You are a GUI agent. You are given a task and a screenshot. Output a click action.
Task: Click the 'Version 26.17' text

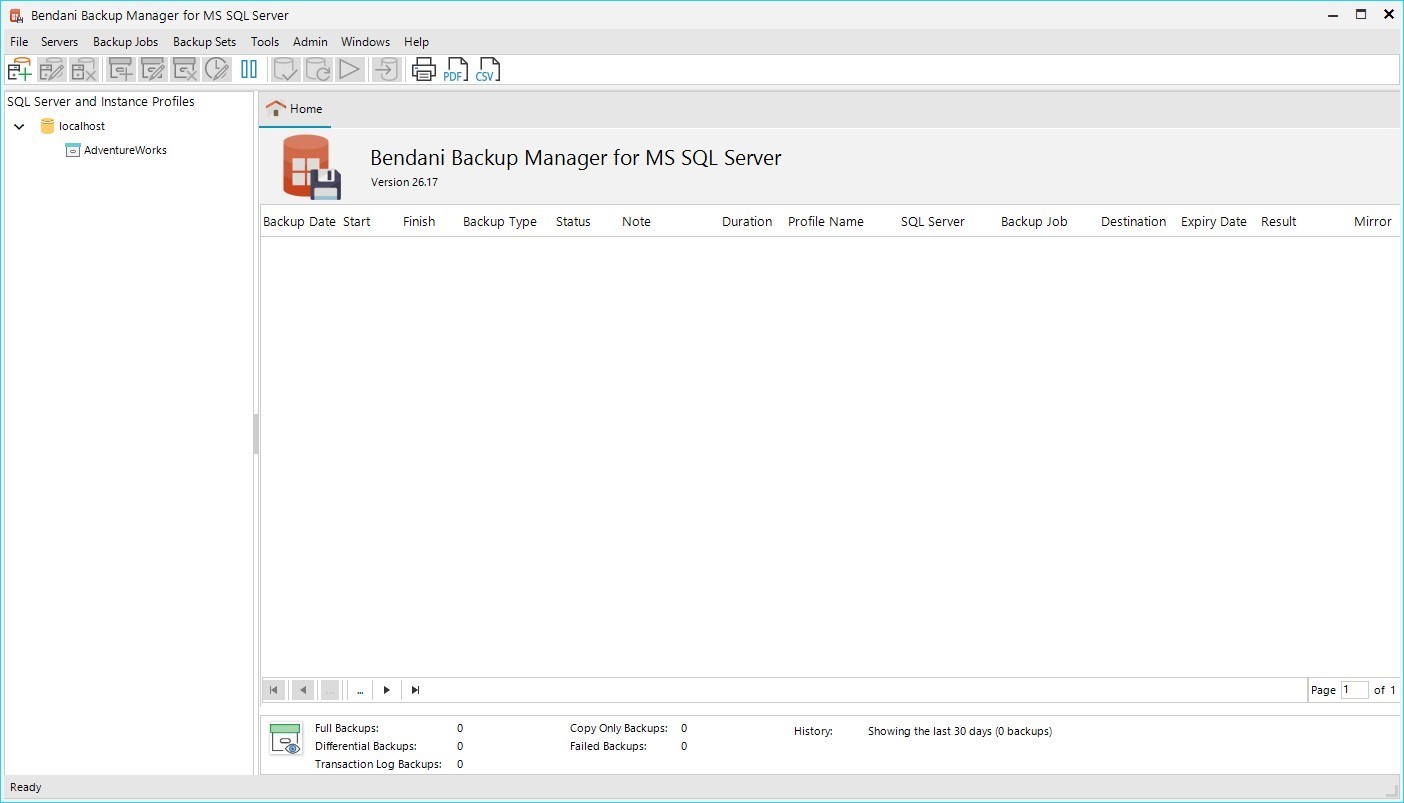coord(404,182)
